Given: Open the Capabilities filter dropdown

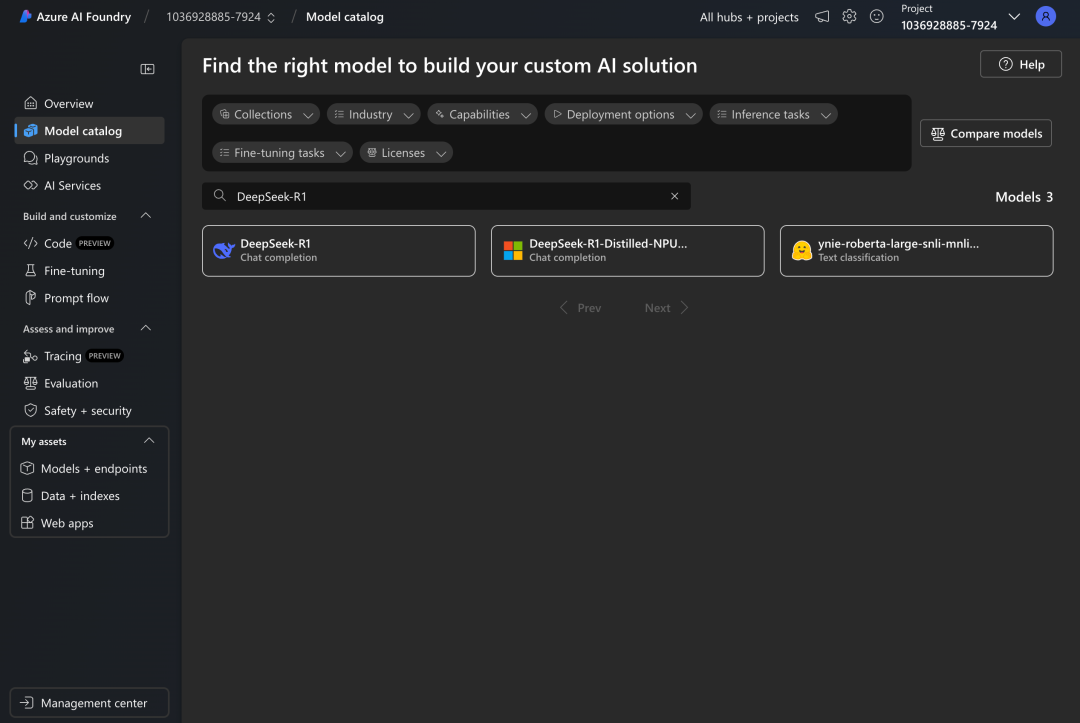Looking at the screenshot, I should point(482,115).
